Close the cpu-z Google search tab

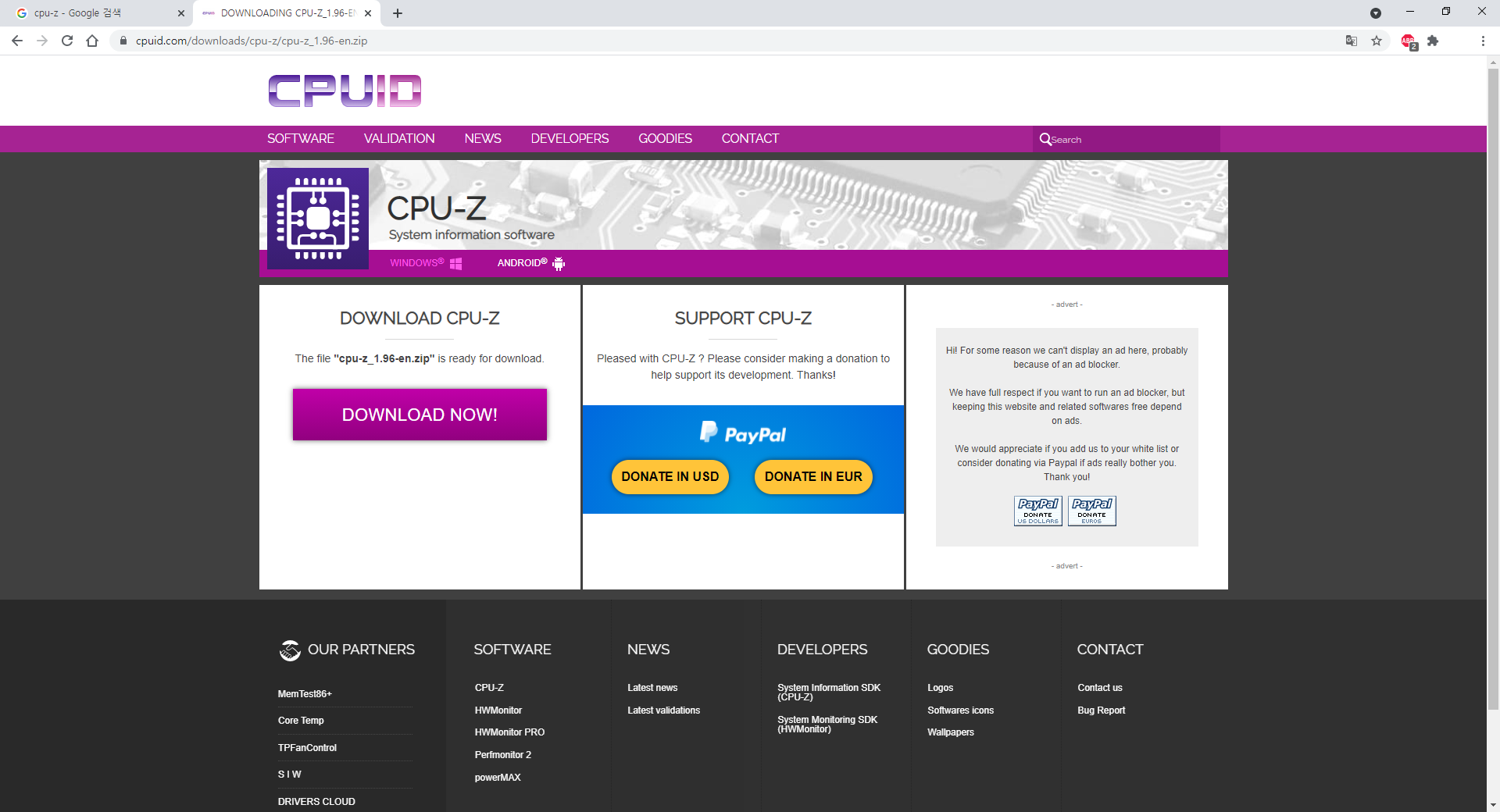[x=181, y=13]
